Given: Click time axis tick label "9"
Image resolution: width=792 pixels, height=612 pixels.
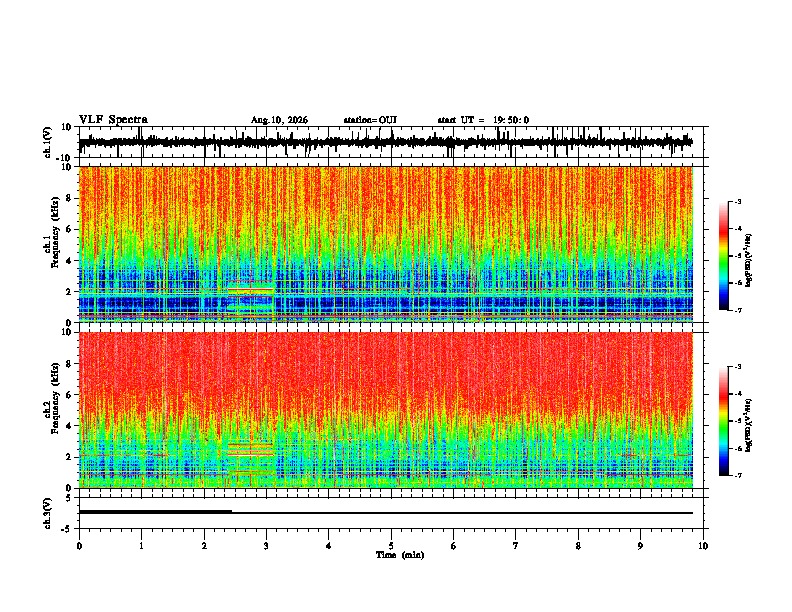Looking at the screenshot, I should tap(640, 546).
